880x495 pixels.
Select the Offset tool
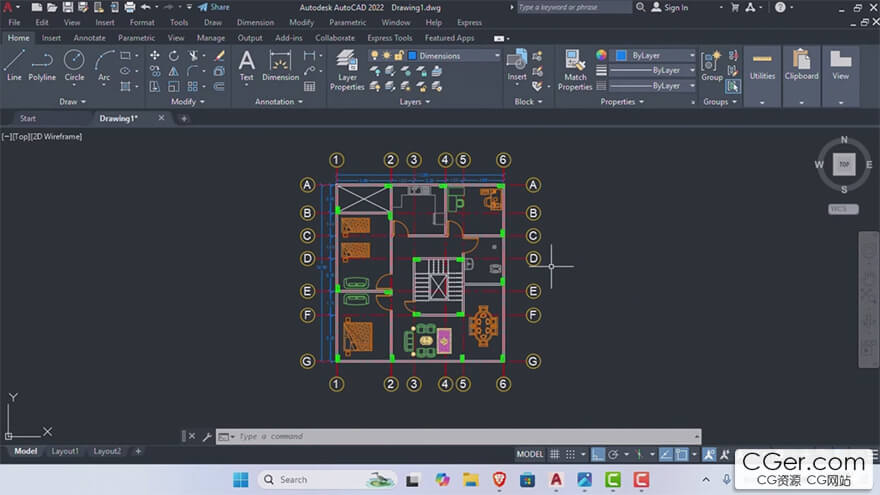tap(219, 86)
